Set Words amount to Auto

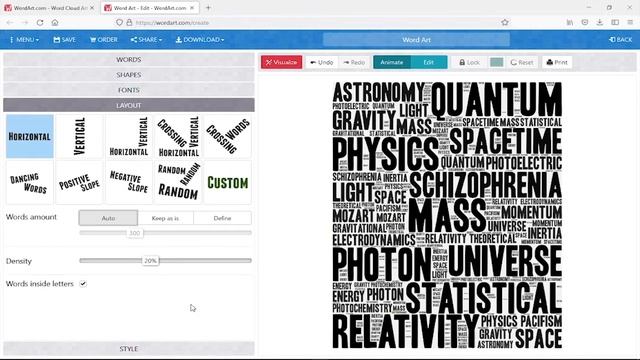108,218
